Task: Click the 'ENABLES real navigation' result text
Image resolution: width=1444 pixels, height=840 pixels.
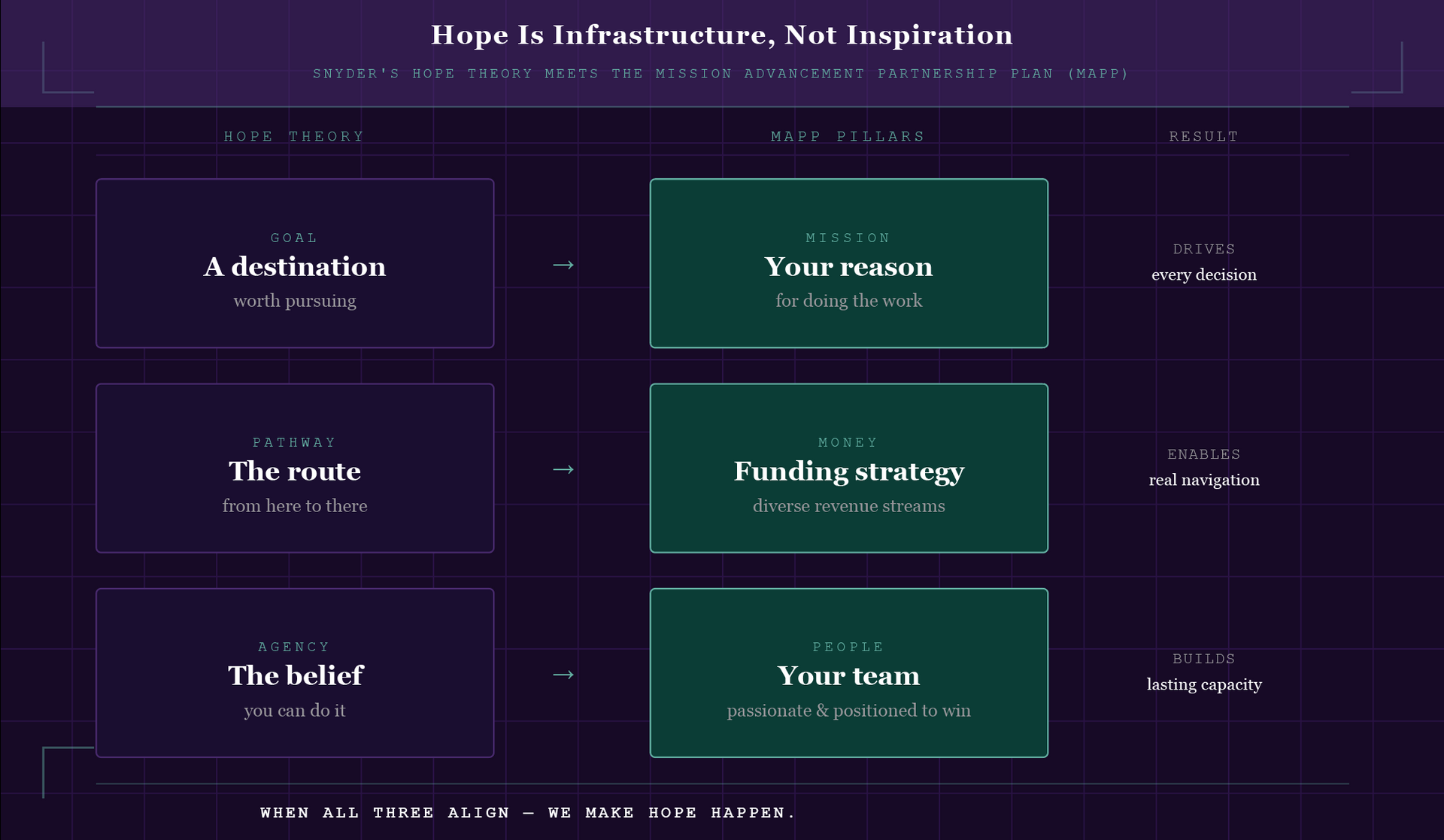Action: (1203, 468)
